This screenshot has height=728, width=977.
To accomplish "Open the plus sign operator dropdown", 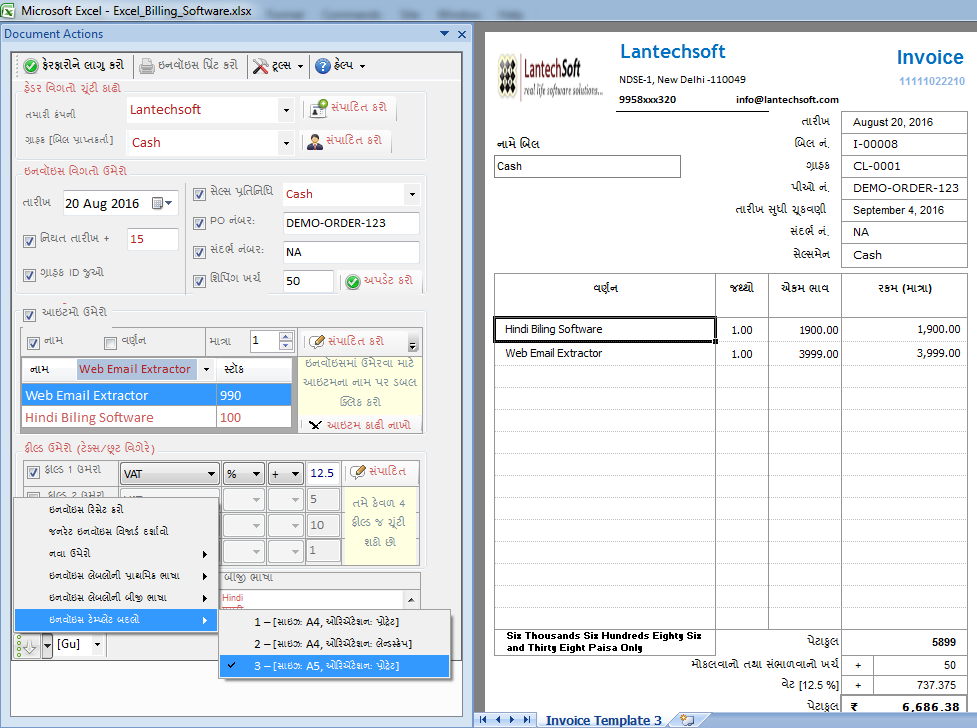I will pyautogui.click(x=295, y=474).
